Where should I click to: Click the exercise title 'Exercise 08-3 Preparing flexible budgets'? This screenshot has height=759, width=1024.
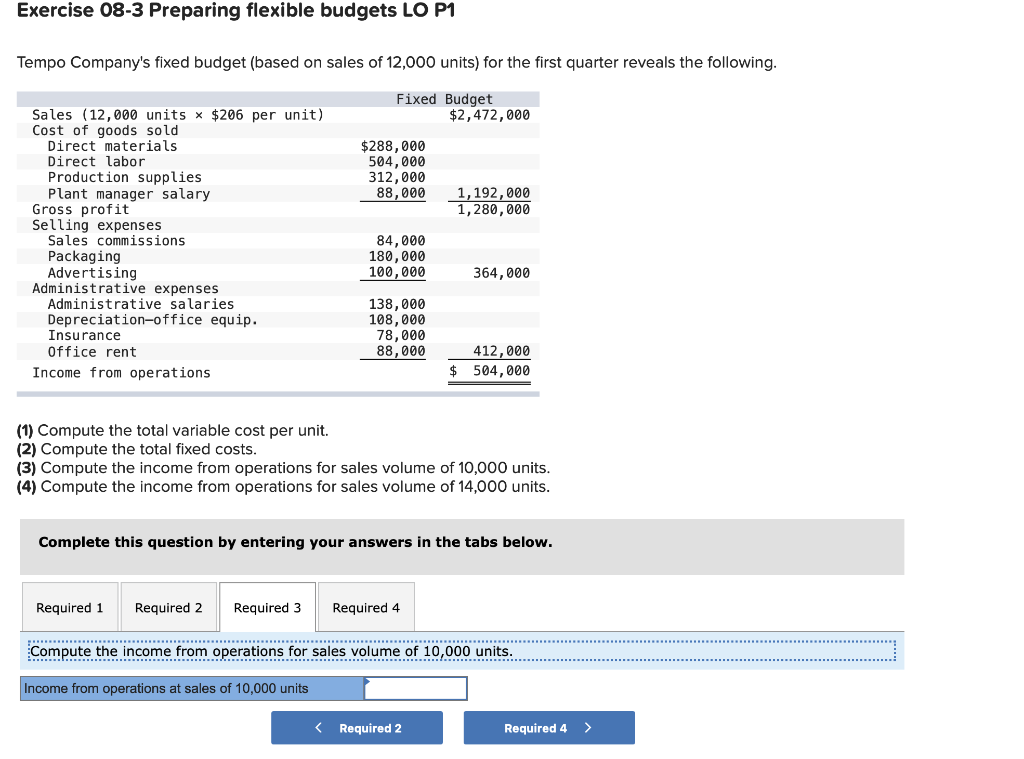coord(236,10)
